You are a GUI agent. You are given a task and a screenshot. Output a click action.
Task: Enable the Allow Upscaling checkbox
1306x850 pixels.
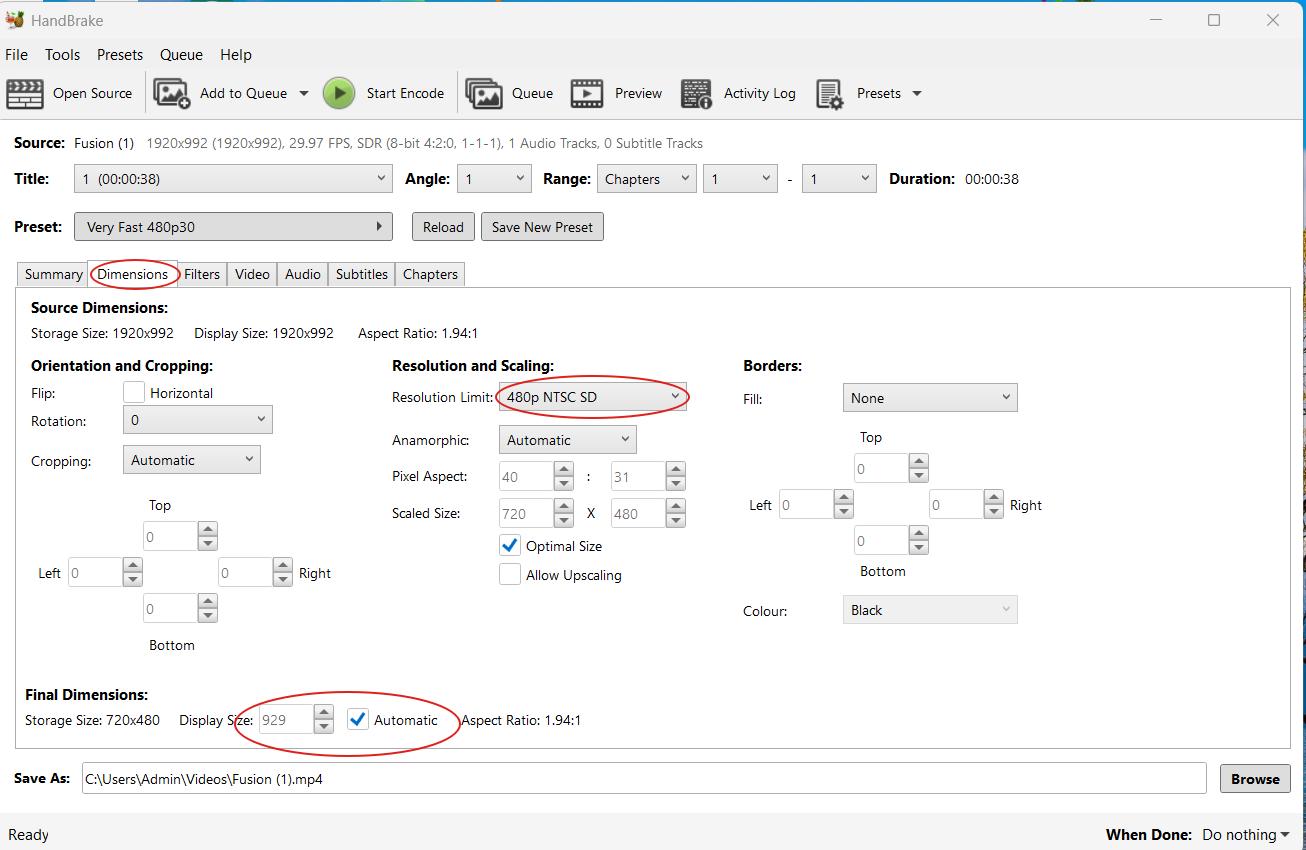point(510,575)
